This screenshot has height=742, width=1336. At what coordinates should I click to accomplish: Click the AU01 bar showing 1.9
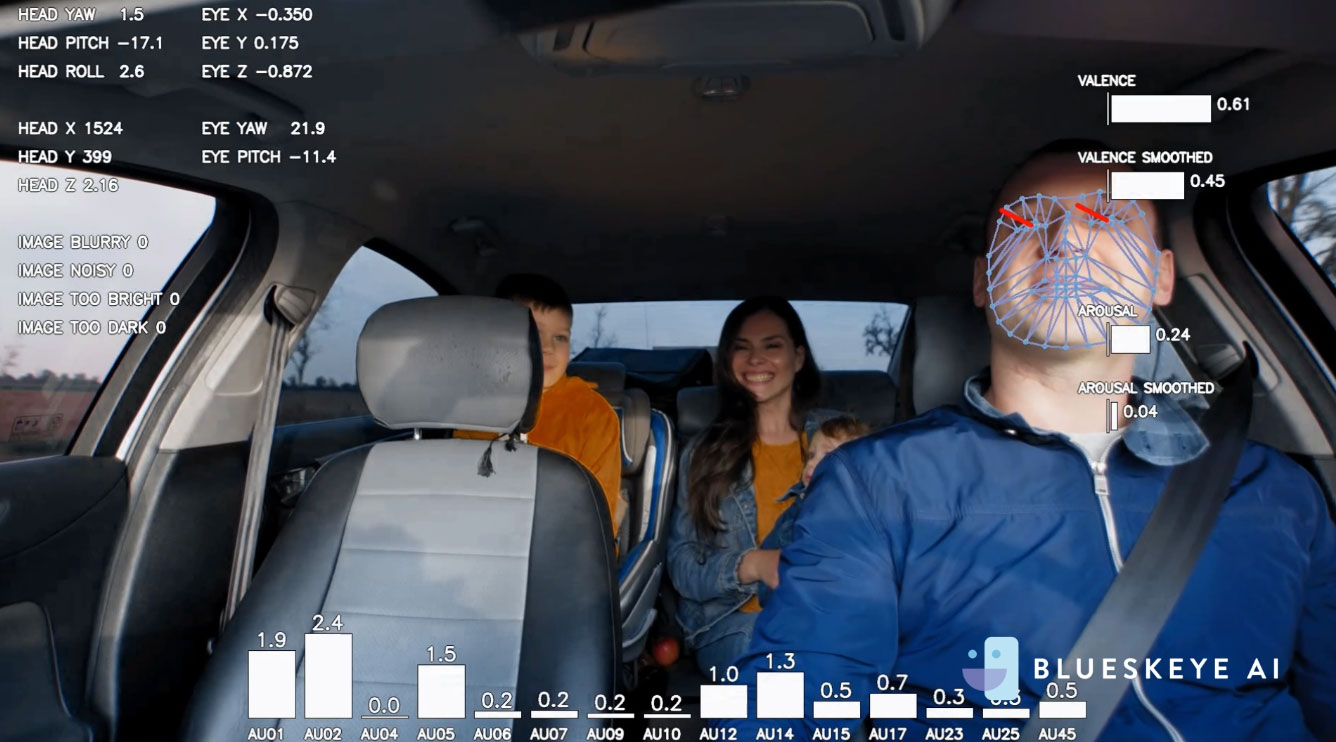click(271, 684)
